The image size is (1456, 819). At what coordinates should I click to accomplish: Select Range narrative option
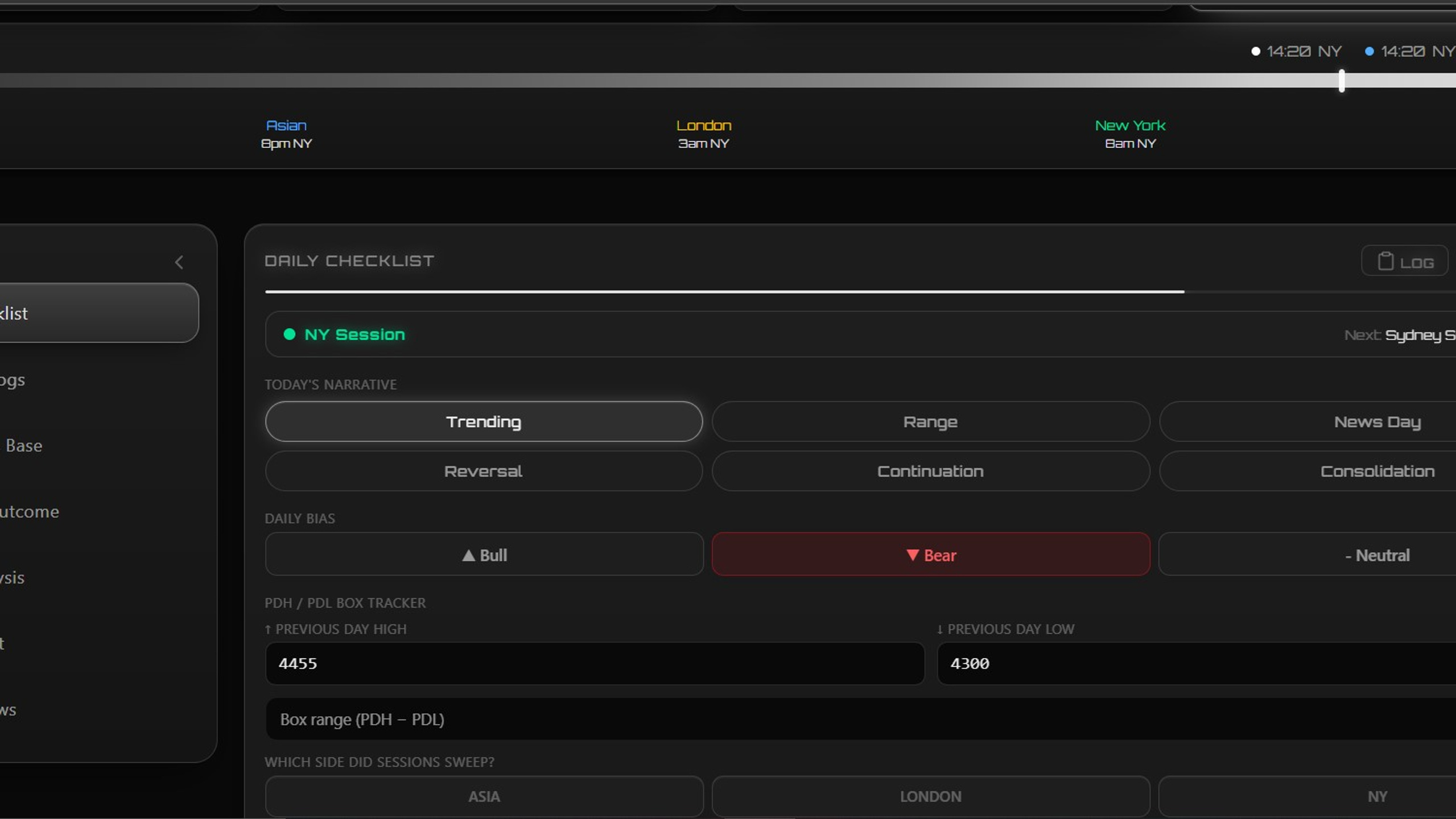[x=930, y=421]
